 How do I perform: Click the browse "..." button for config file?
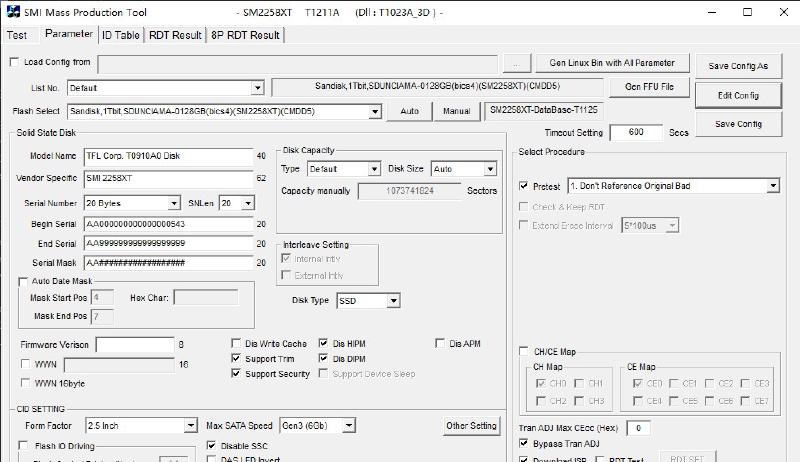pos(515,62)
